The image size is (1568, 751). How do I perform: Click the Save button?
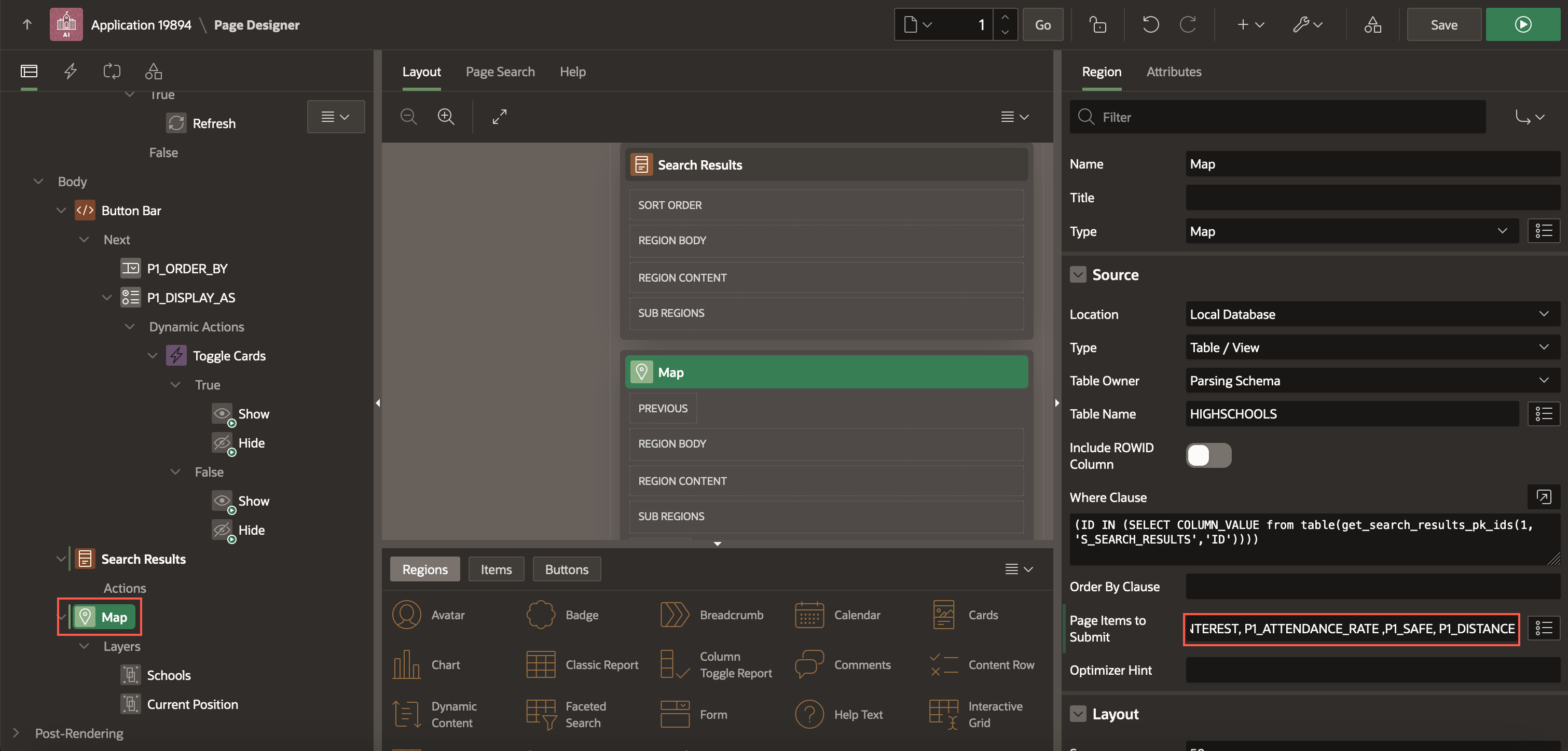pos(1444,24)
